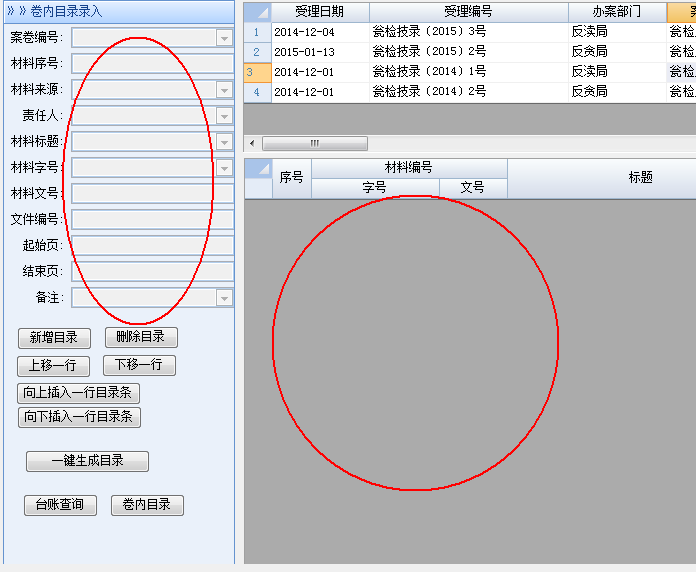This screenshot has height=572, width=696.
Task: Click the select-all corner of the lower grid
Action: coord(257,168)
